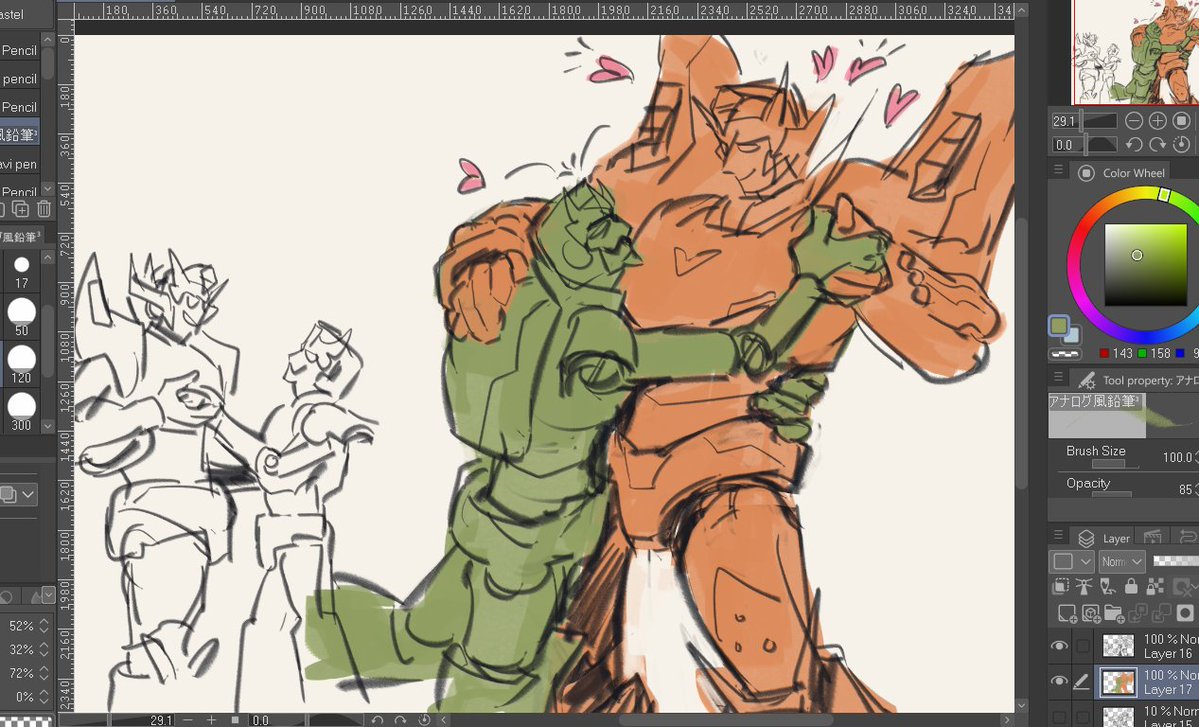Screen dimensions: 1199x727
Task: Show Layer 15 via its visibility box
Action: click(x=1059, y=717)
